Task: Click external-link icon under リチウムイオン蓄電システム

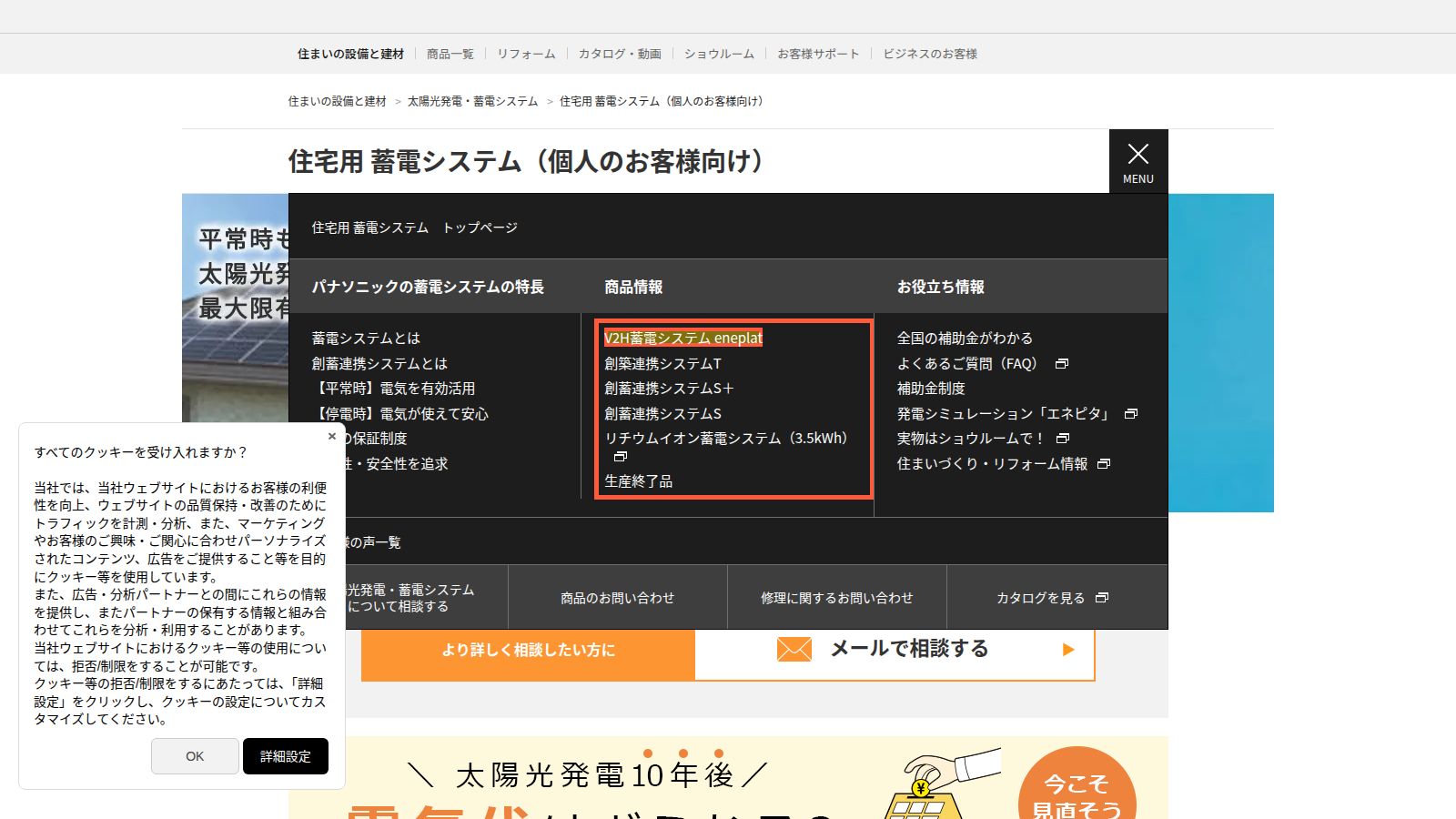Action: pyautogui.click(x=621, y=457)
